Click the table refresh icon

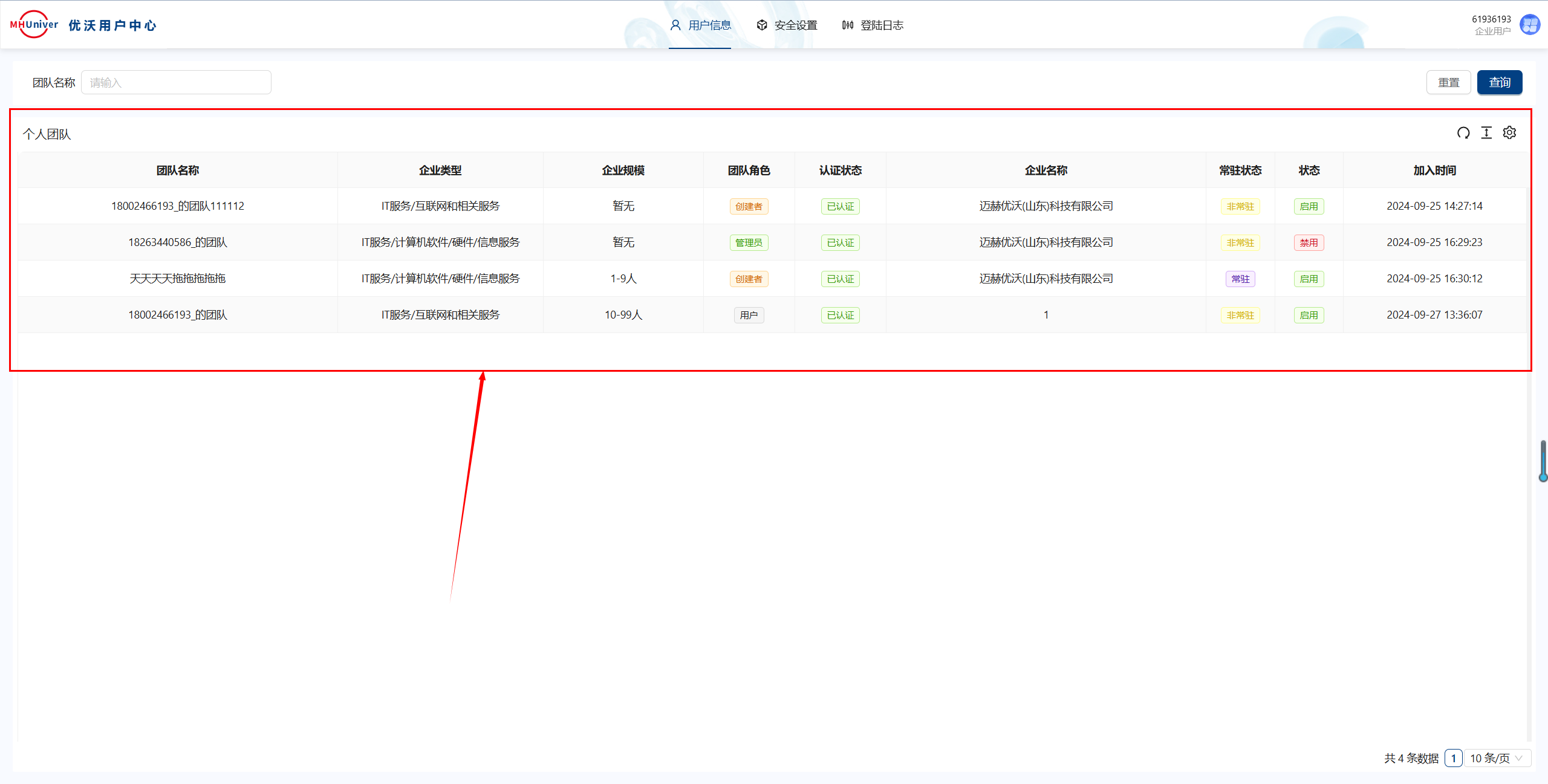pos(1463,133)
